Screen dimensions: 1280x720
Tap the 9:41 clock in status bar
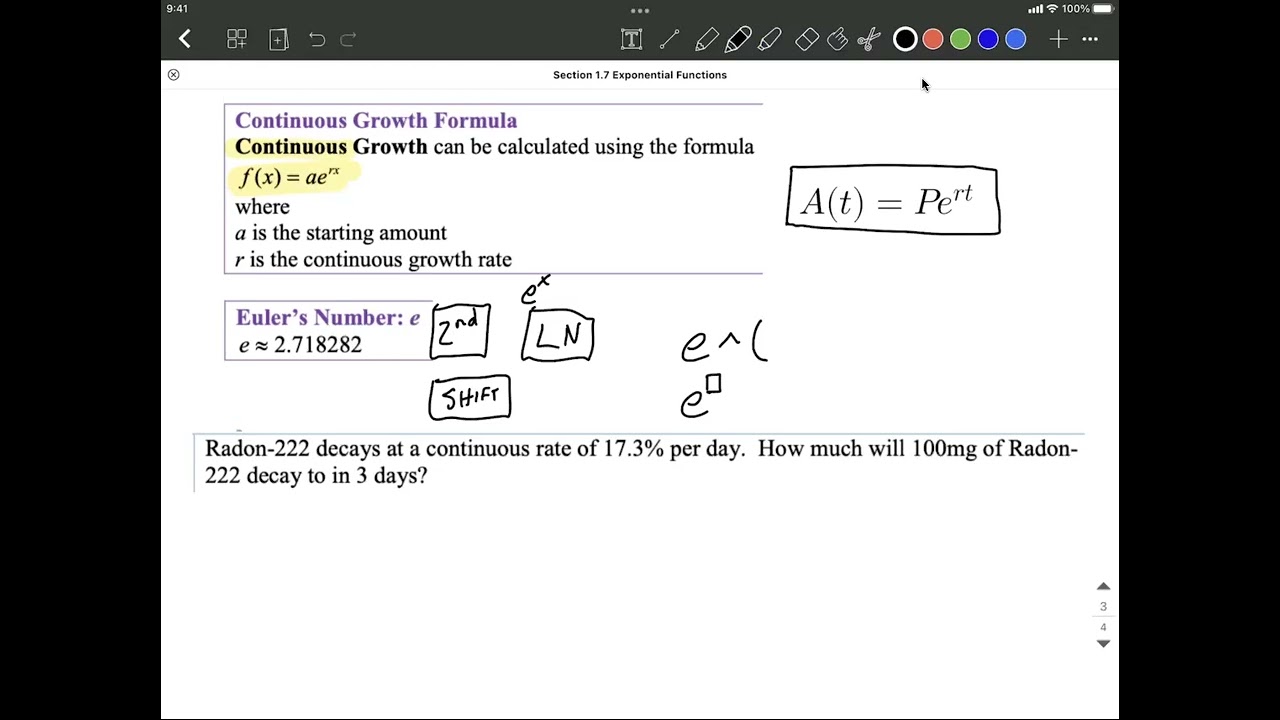(177, 9)
